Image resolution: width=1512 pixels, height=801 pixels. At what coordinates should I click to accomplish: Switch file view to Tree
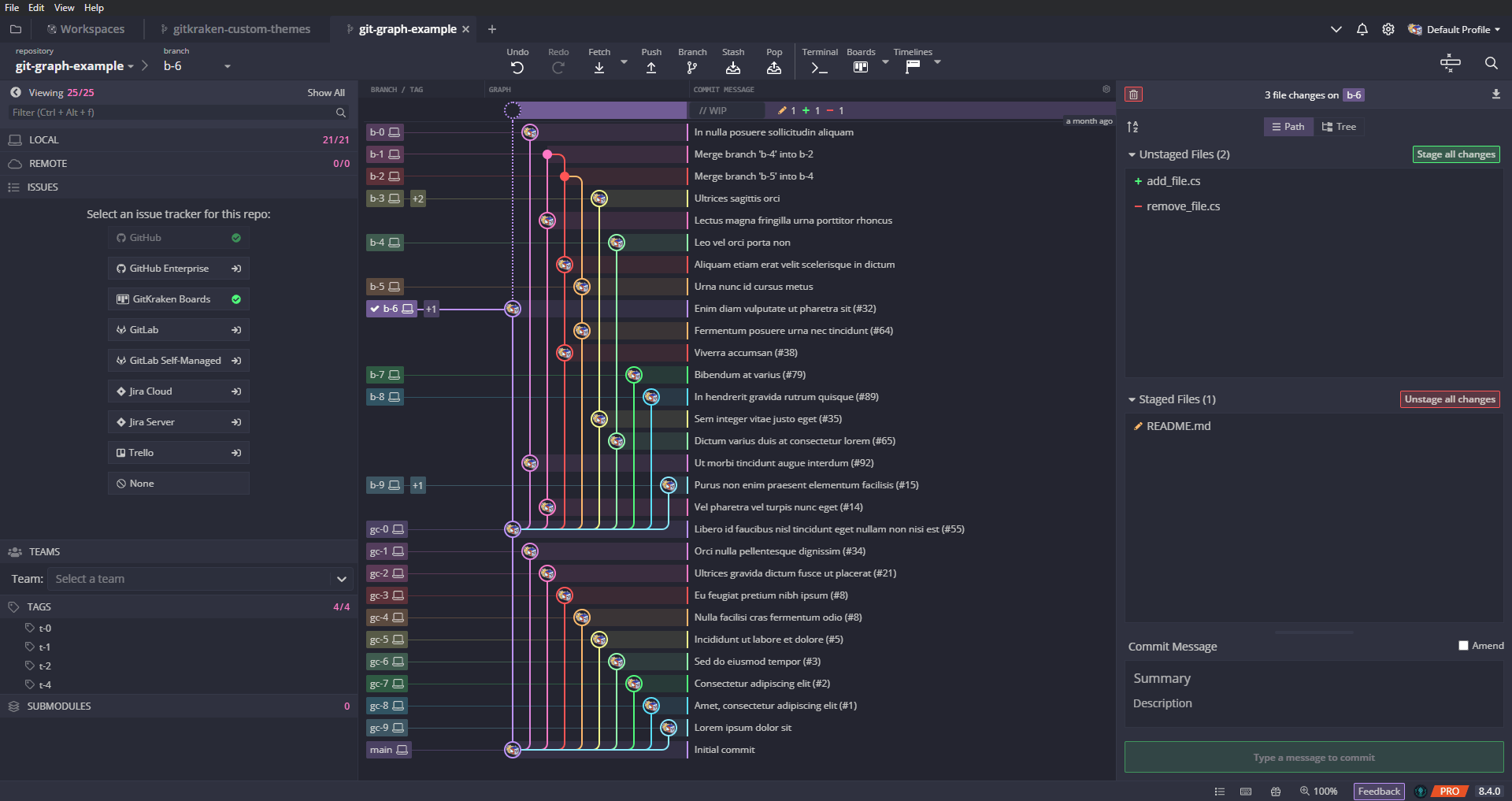point(1339,126)
